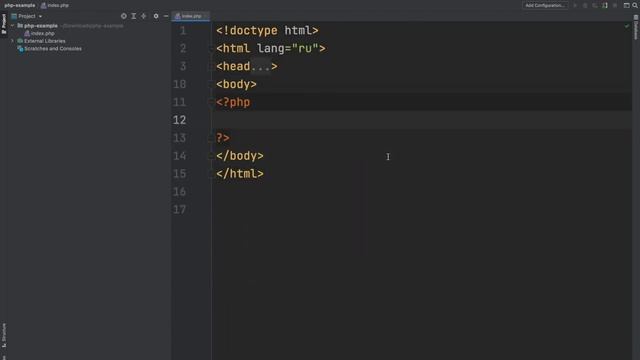Place cursor in empty line 12
The height and width of the screenshot is (360, 640).
[x=422, y=120]
